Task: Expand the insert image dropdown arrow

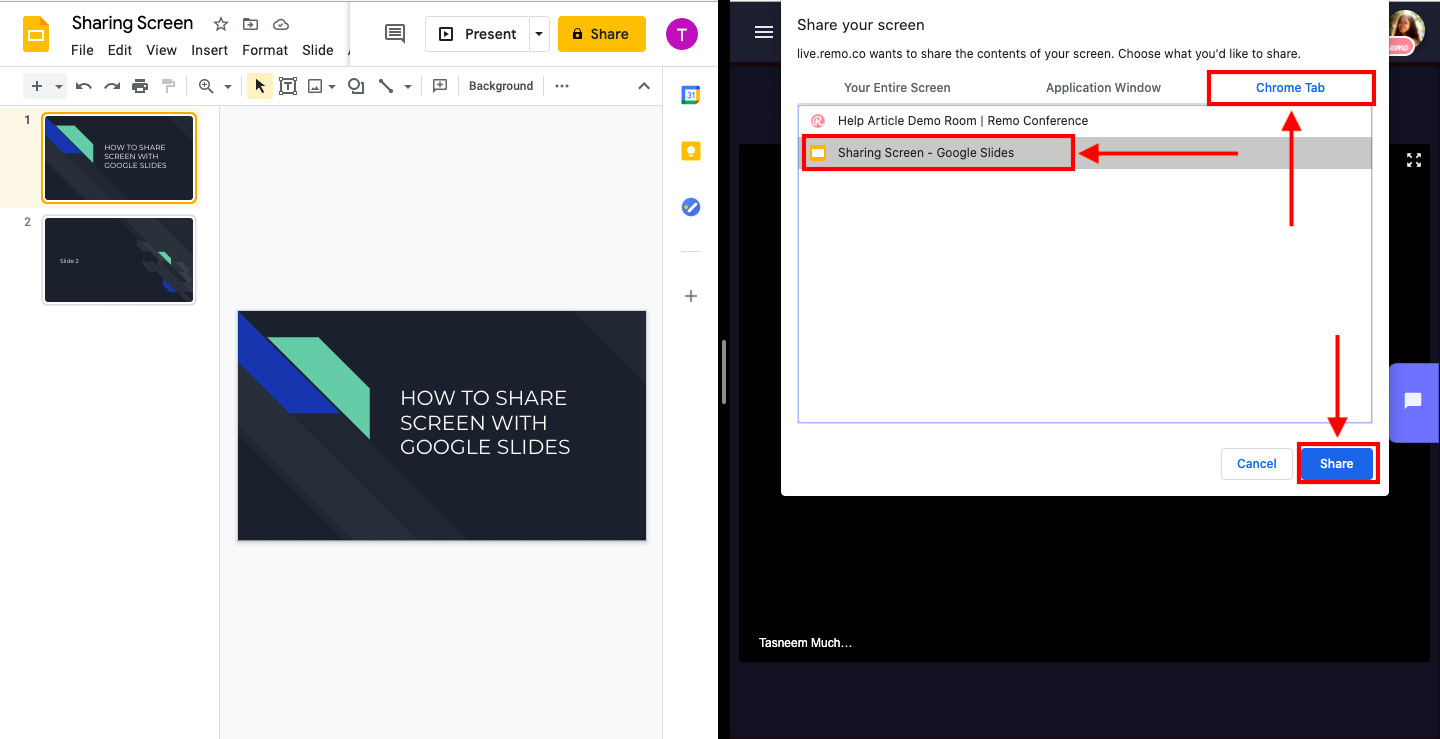Action: point(332,87)
